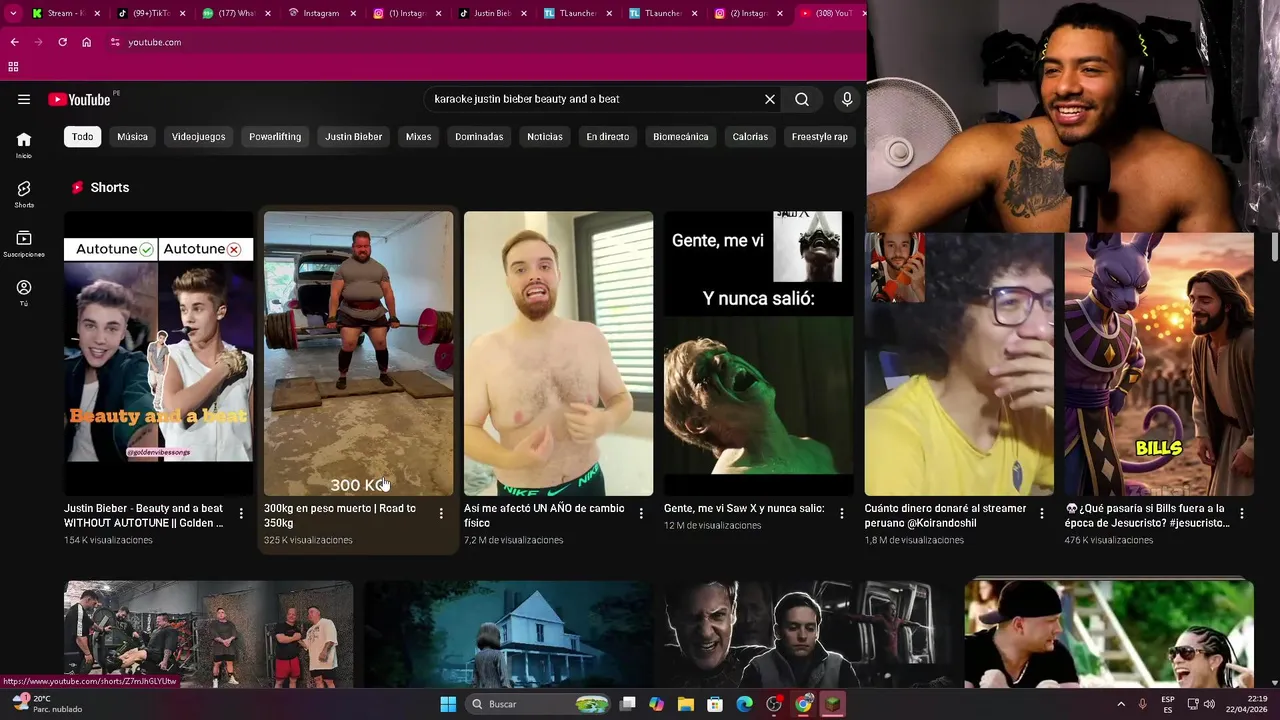Open the 300 KG deadlift short thumbnail
This screenshot has width=1280, height=720.
(358, 353)
